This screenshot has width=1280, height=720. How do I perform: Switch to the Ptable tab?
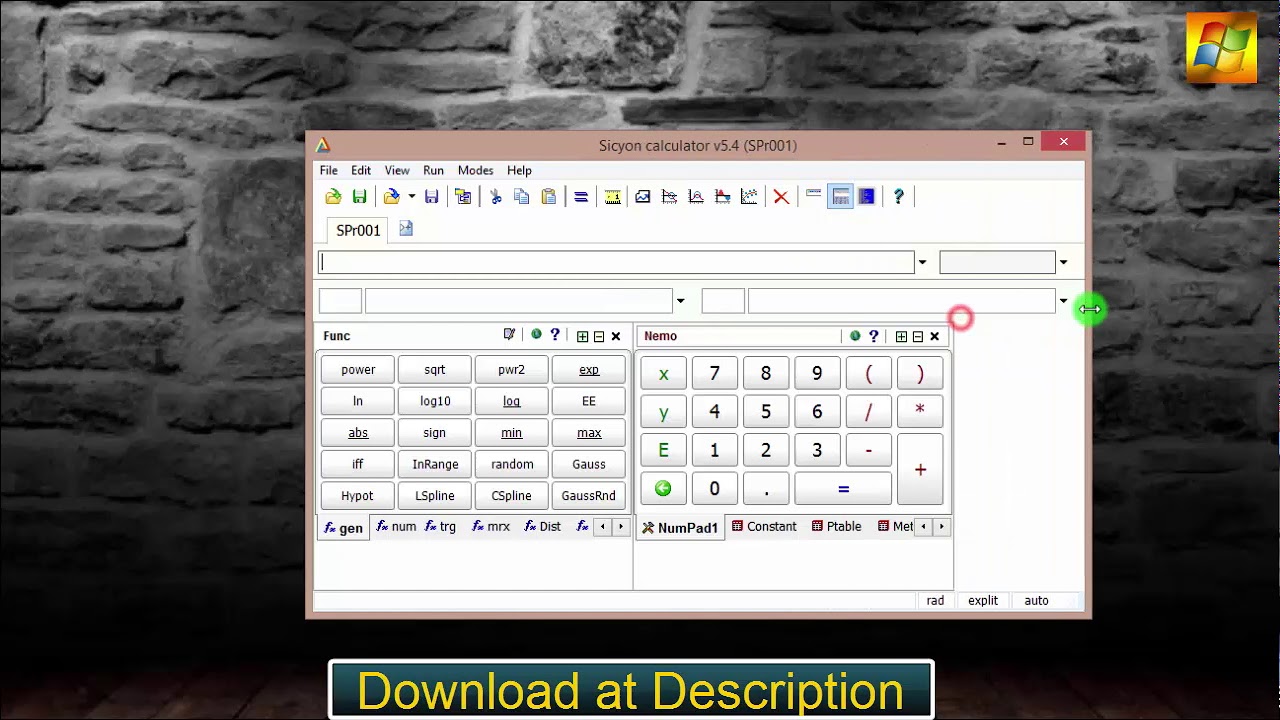click(x=836, y=527)
